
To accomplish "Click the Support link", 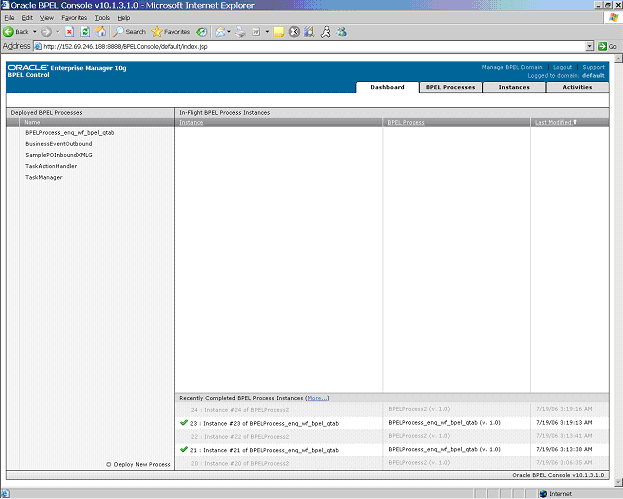I will (x=593, y=67).
